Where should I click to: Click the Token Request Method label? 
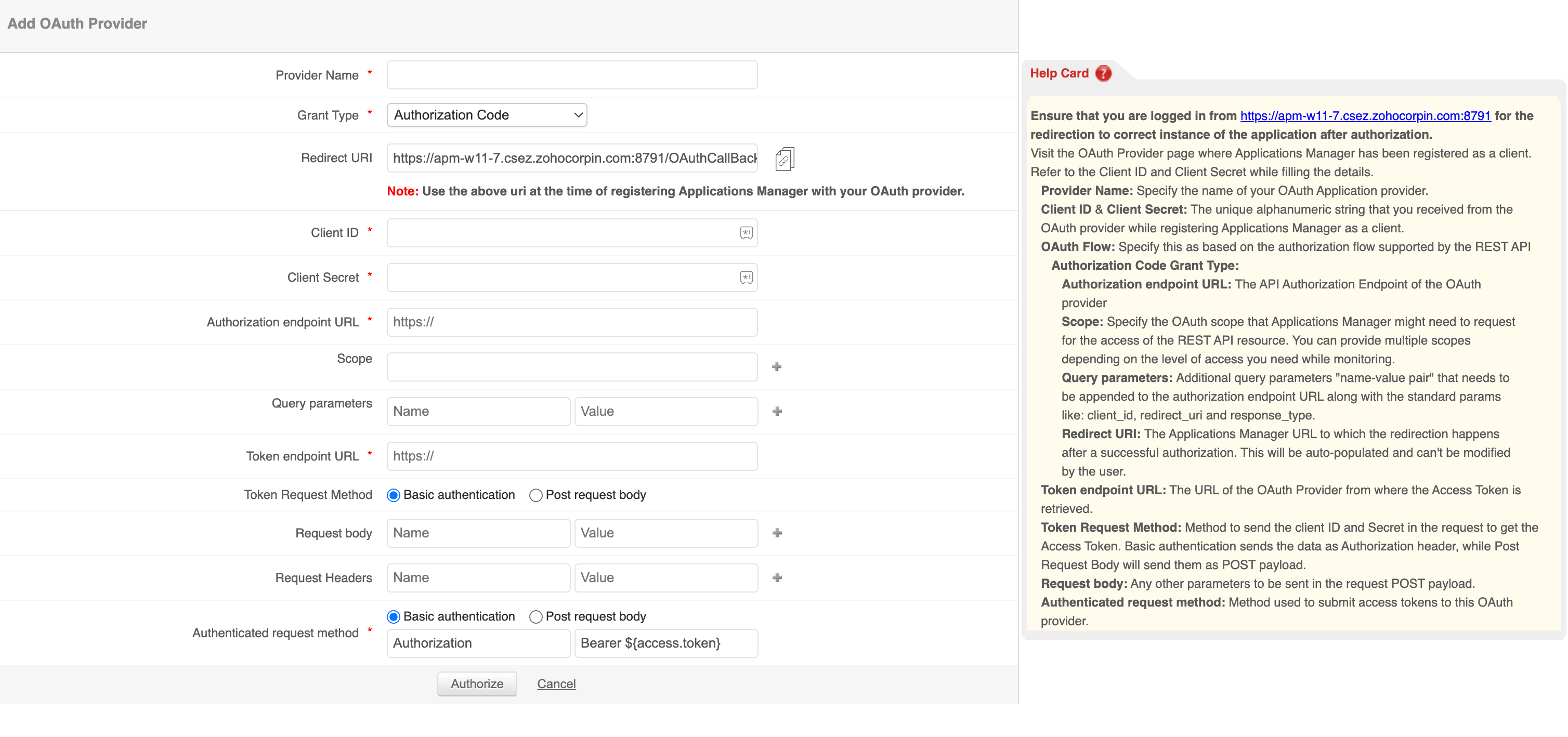[x=308, y=495]
